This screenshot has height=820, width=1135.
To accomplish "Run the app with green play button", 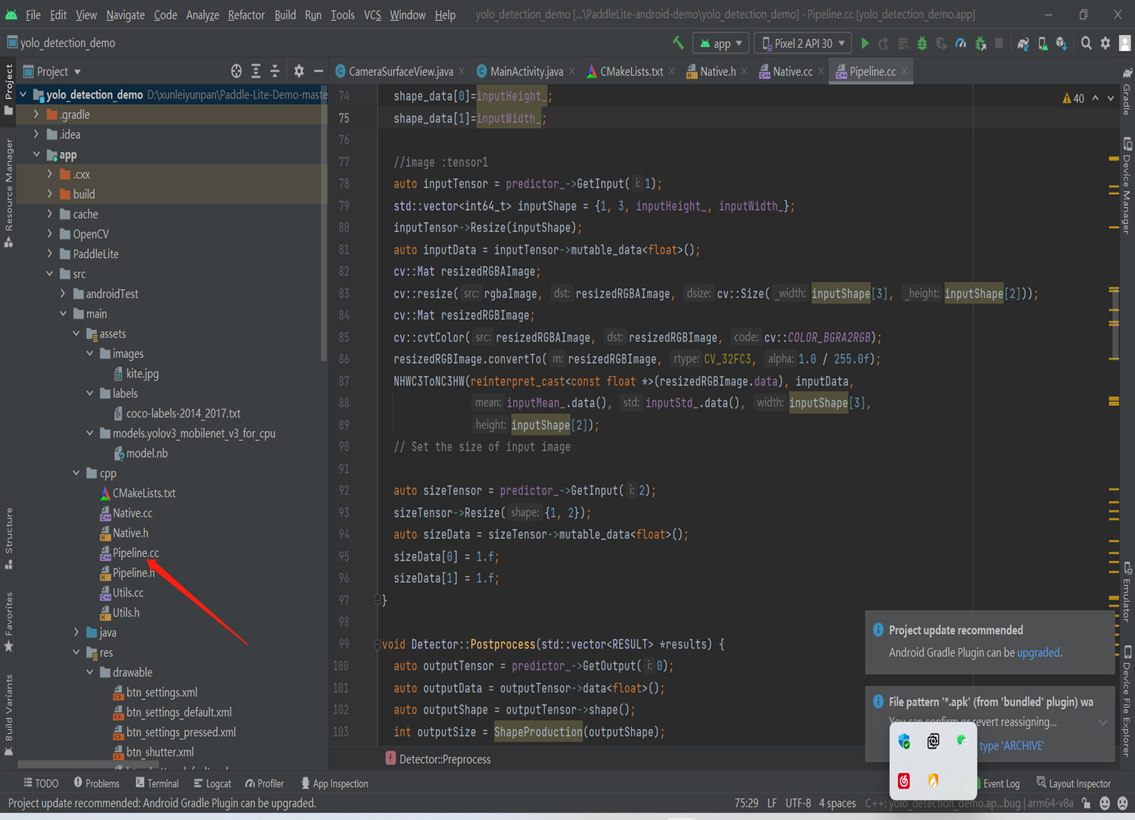I will click(864, 43).
